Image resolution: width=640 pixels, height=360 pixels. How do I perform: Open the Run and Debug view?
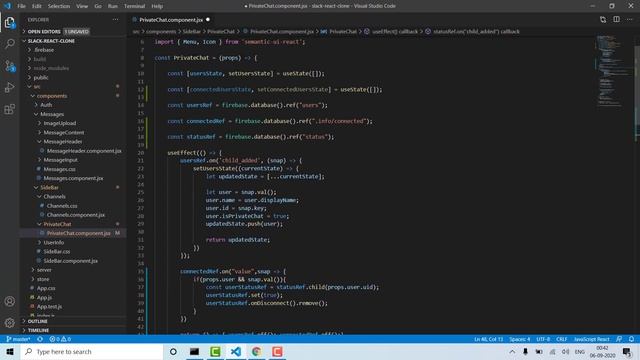coord(10,87)
